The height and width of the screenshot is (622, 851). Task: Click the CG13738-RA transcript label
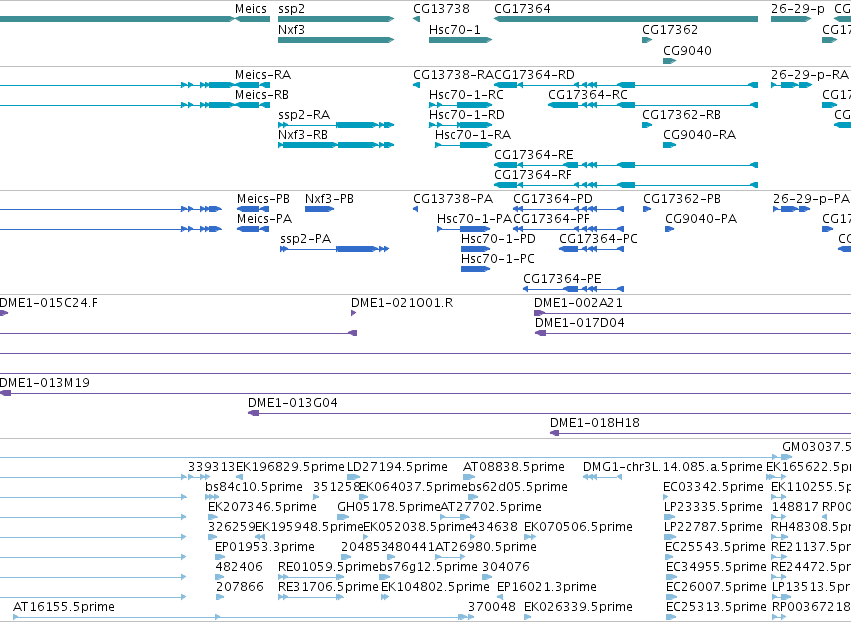pyautogui.click(x=453, y=75)
